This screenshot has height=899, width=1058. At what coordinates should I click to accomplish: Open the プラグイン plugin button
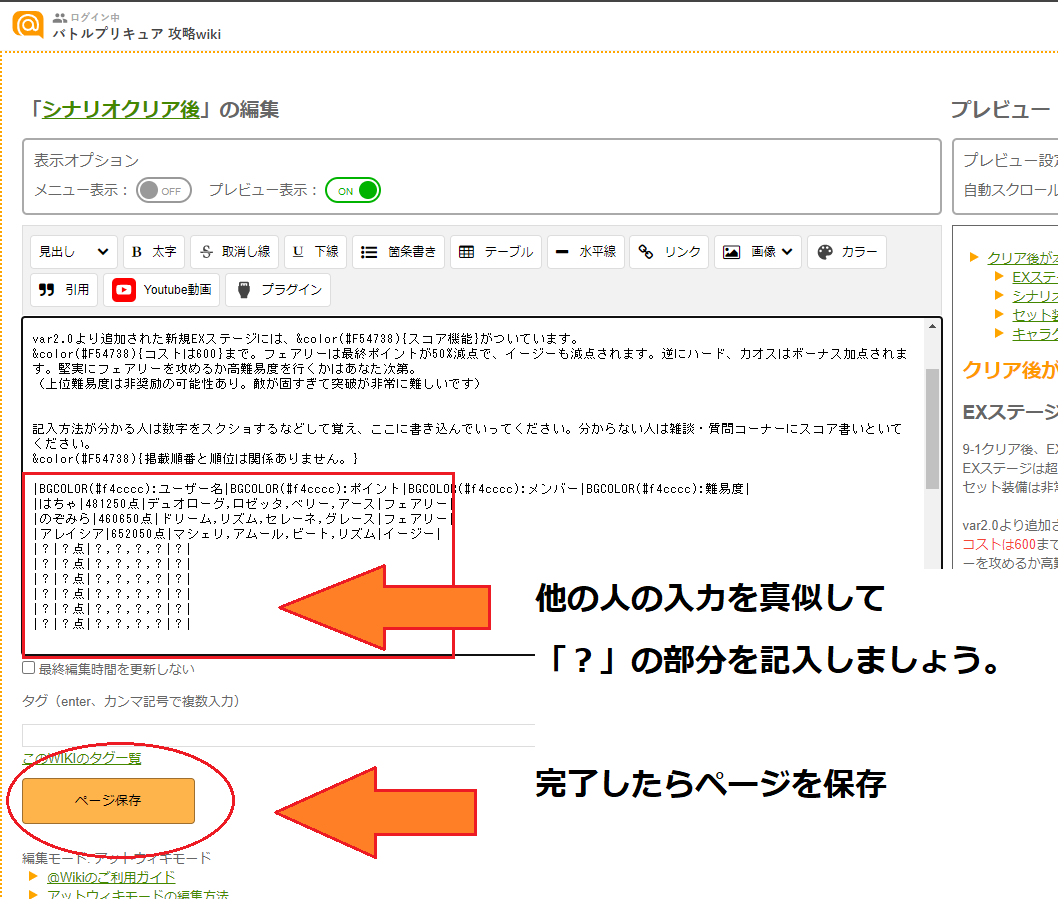(x=278, y=290)
